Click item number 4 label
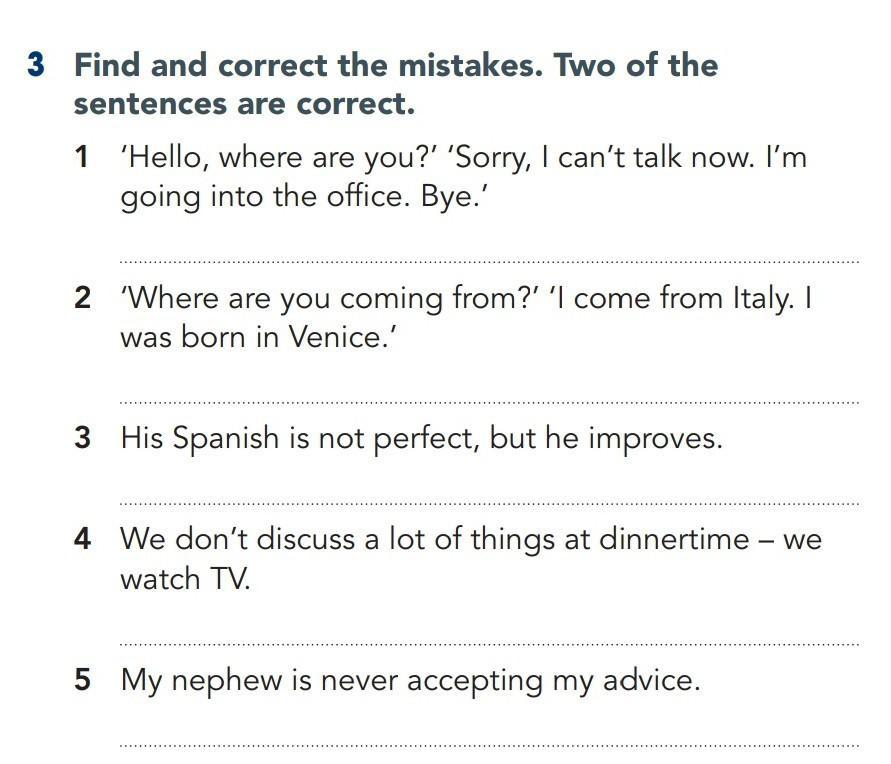This screenshot has height=764, width=891. click(x=82, y=538)
